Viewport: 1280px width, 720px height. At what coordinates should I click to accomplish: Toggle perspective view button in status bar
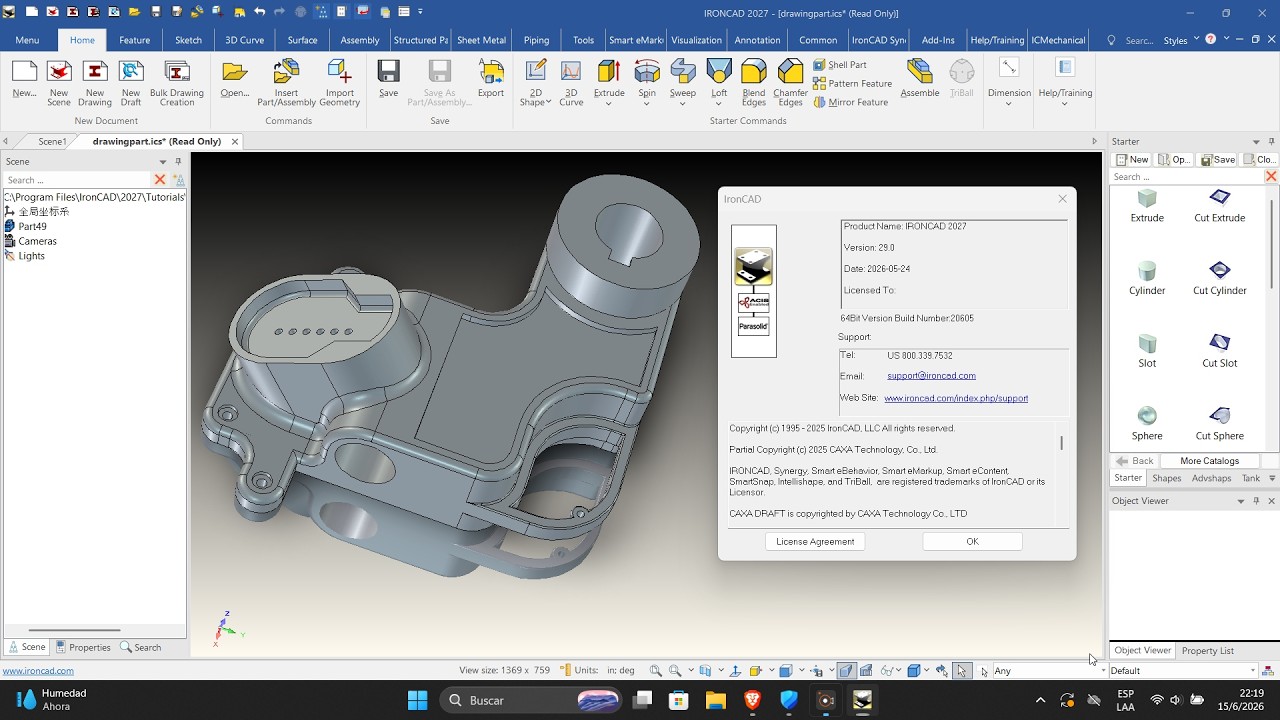point(846,671)
